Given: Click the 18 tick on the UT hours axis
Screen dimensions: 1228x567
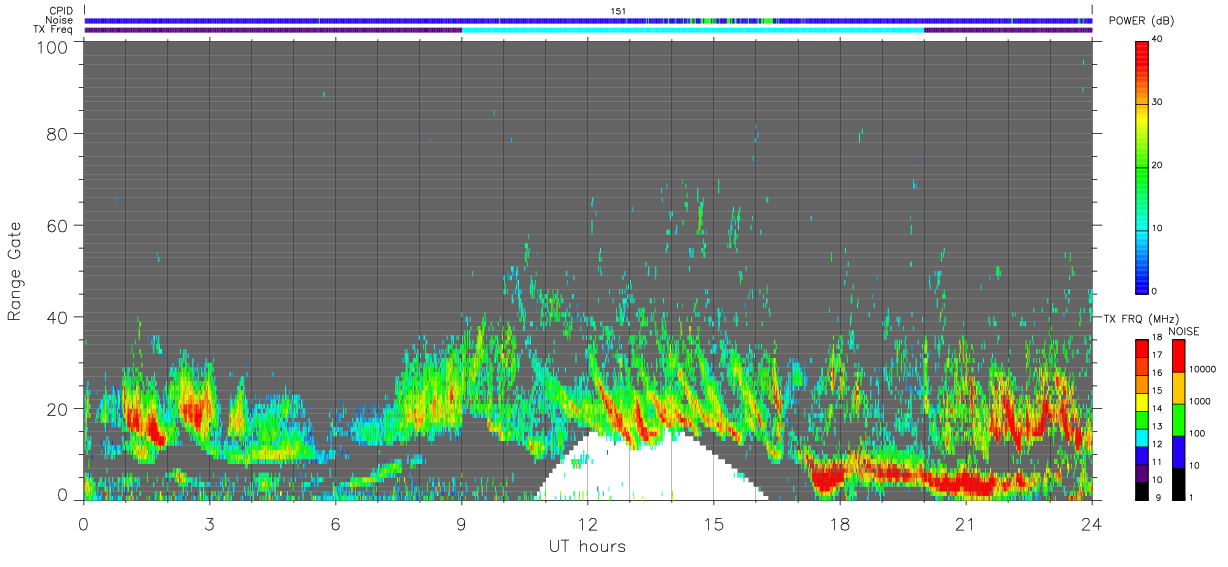Looking at the screenshot, I should coord(839,523).
